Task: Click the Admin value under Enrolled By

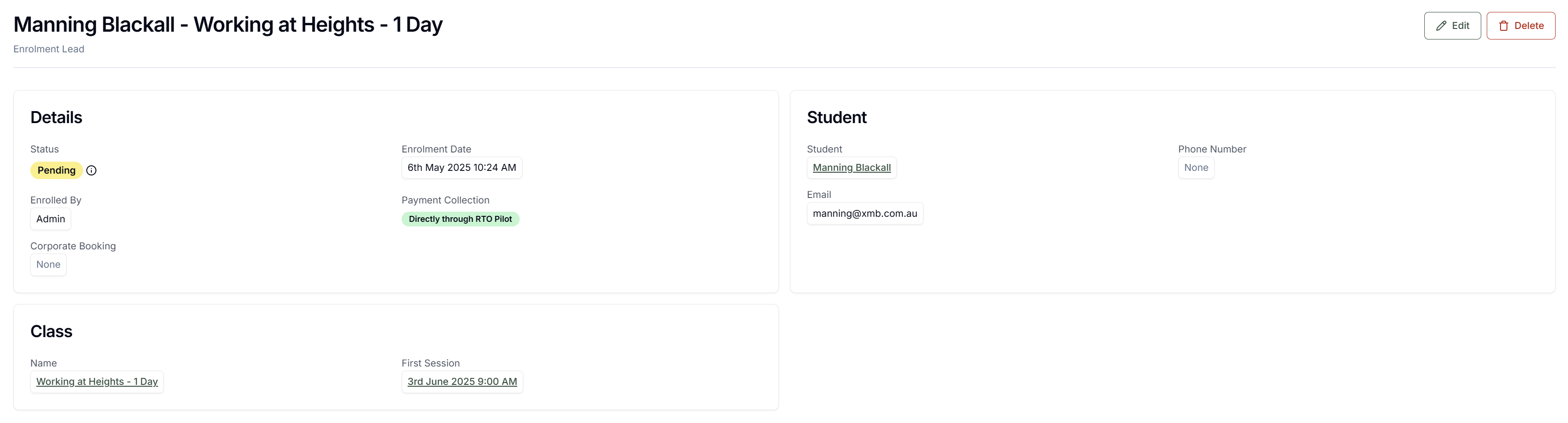Action: pos(50,219)
